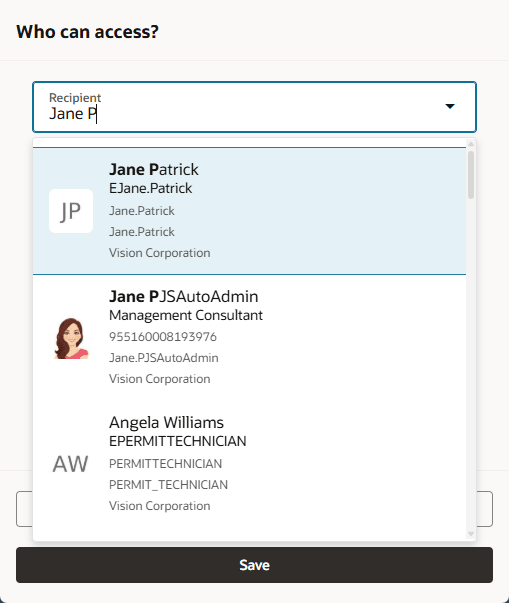Click the EPERMITTECHNICIAN text

[178, 441]
